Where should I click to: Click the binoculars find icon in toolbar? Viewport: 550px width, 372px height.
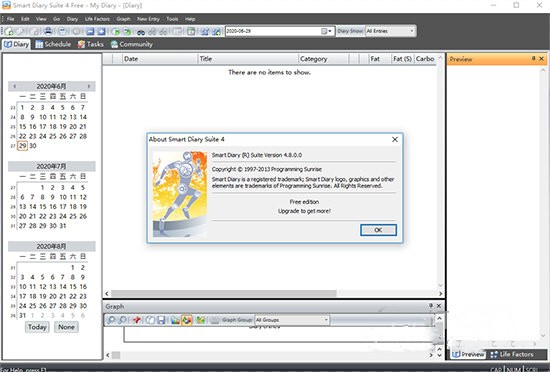tap(141, 32)
